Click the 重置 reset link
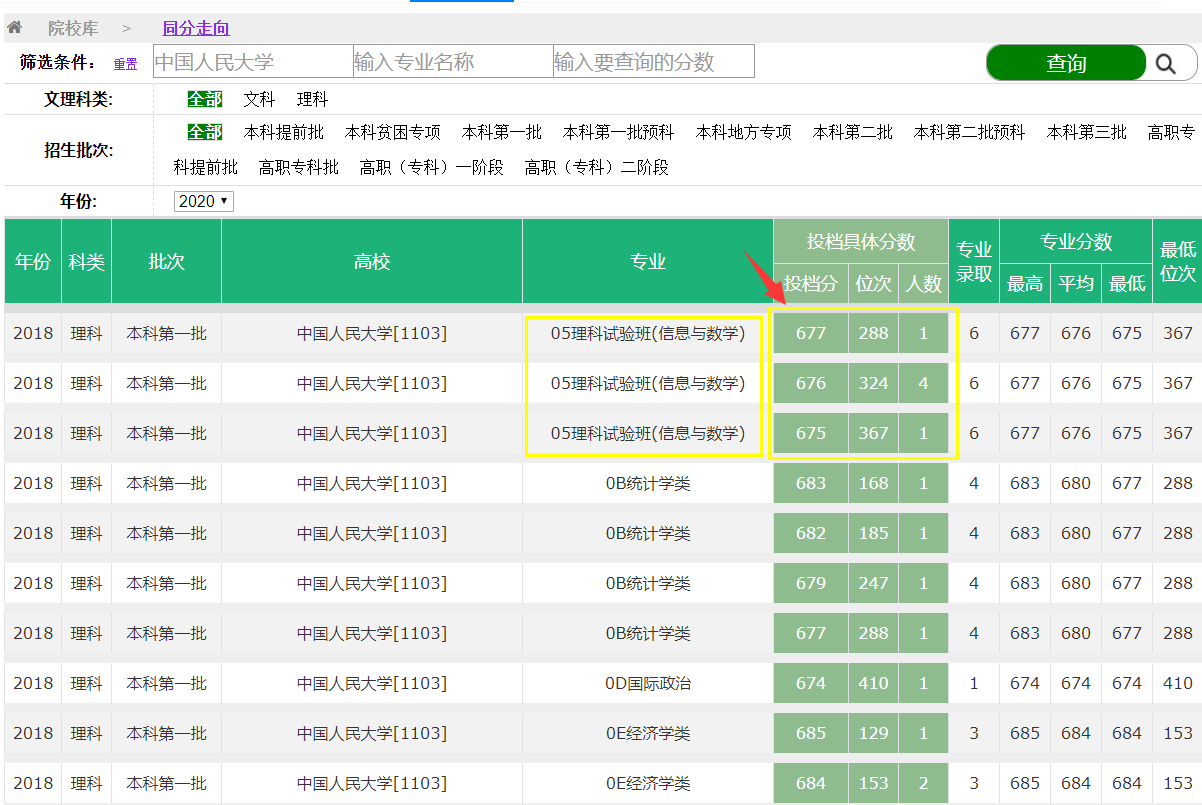The image size is (1202, 805). coord(125,64)
